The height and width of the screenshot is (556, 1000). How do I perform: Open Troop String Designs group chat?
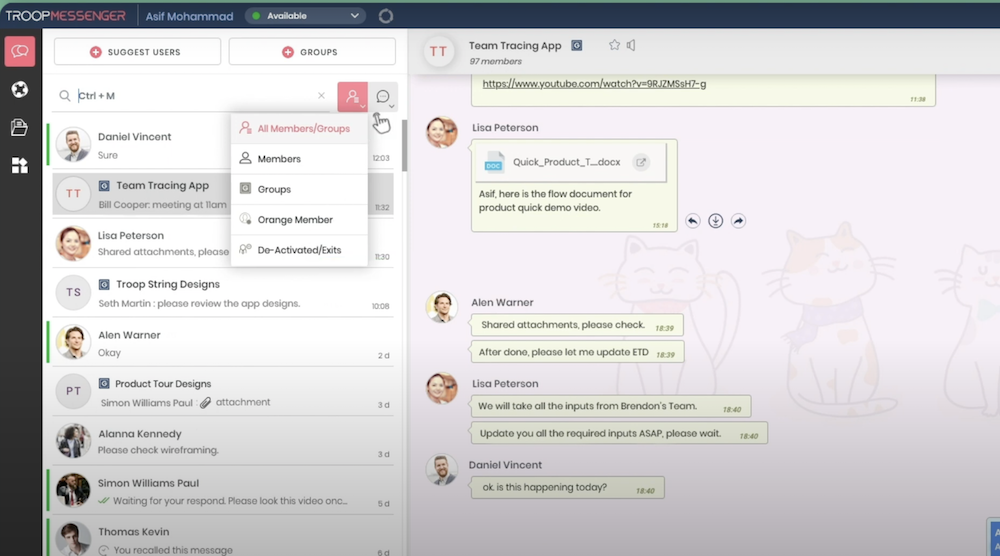(223, 293)
